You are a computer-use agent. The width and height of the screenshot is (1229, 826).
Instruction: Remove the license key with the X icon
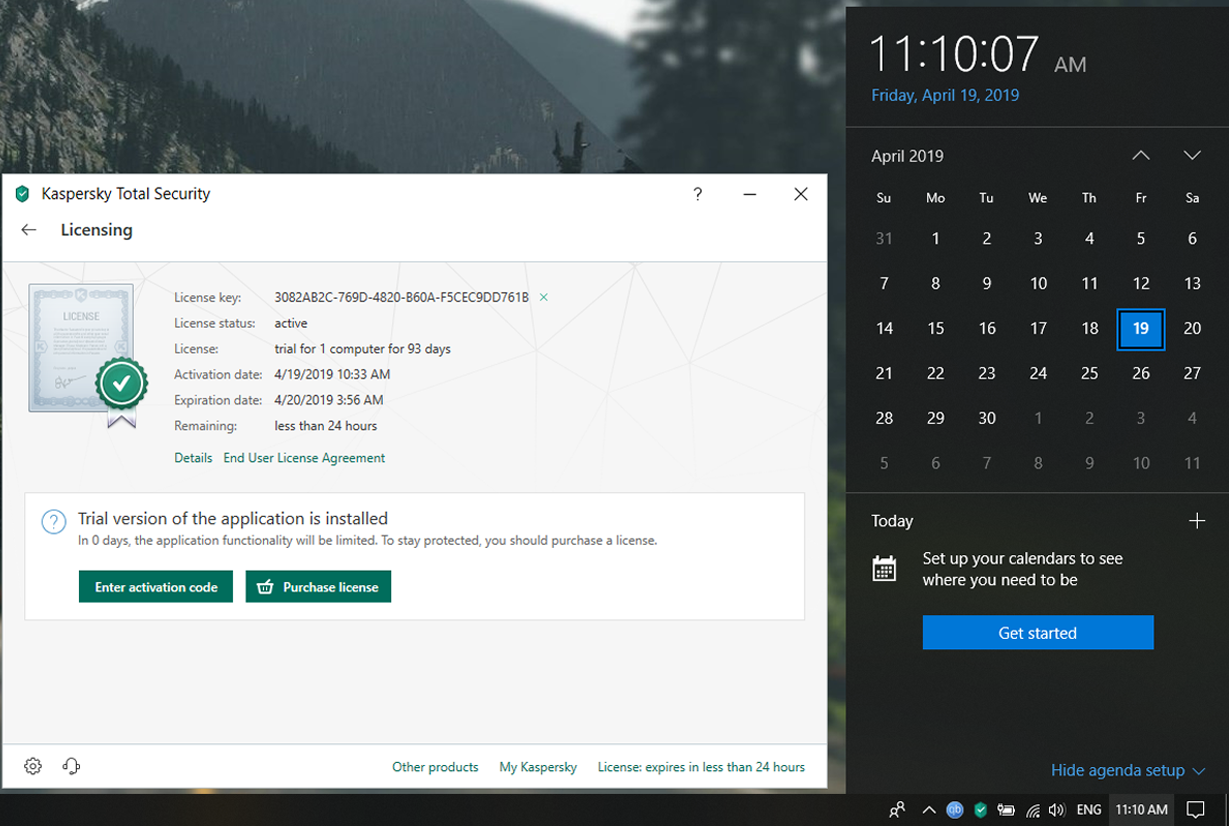click(544, 297)
